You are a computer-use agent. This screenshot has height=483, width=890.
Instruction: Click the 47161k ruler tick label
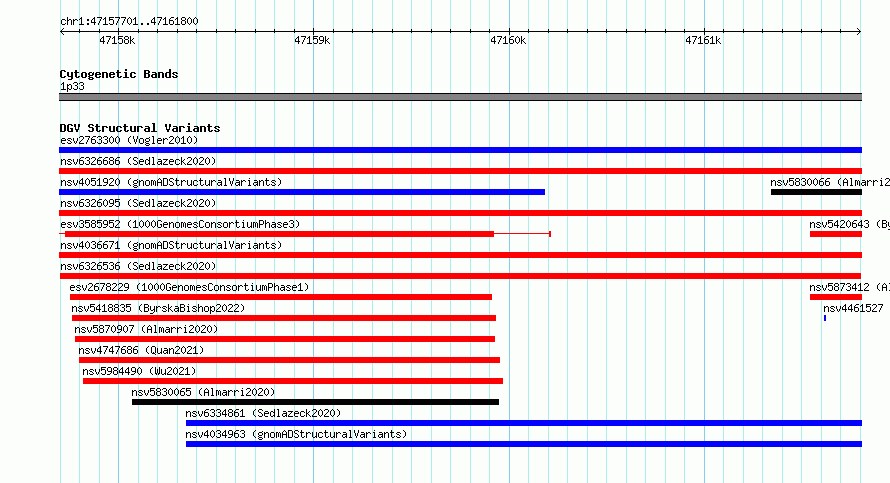703,40
